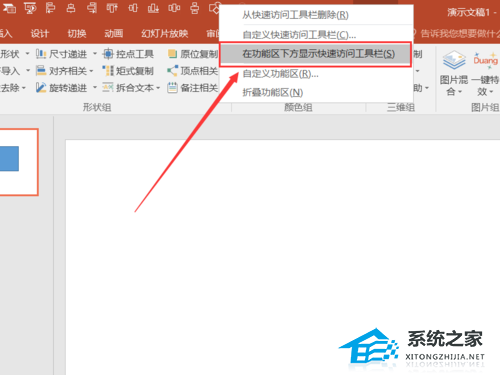The image size is (500, 375).
Task: Expand the 形状 dropdown arrow
Action: [27, 54]
